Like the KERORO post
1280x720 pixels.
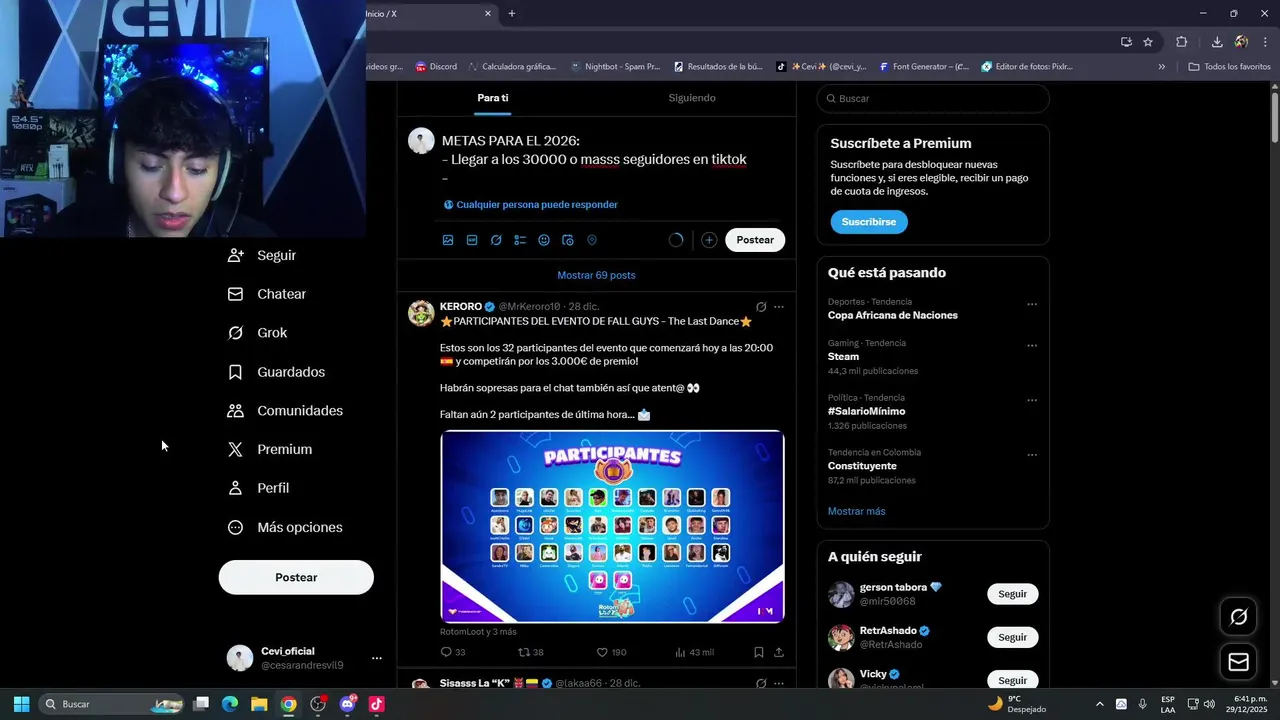click(611, 652)
